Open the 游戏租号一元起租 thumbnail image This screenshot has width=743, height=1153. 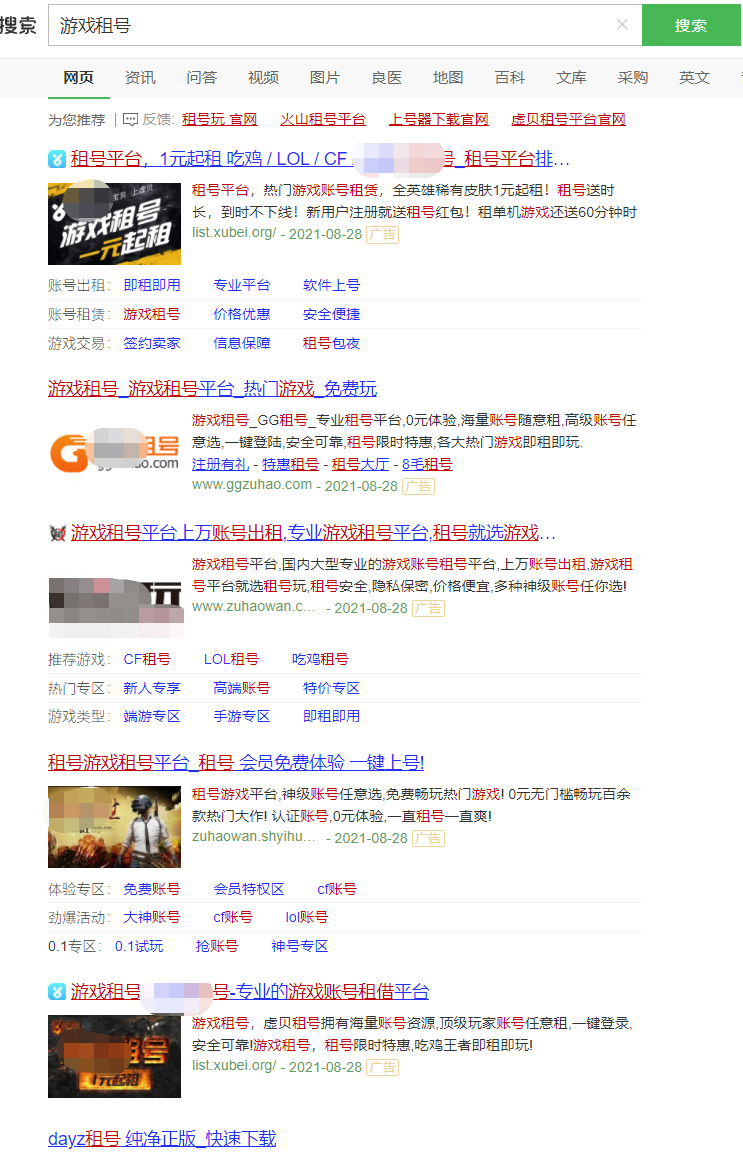pyautogui.click(x=114, y=223)
